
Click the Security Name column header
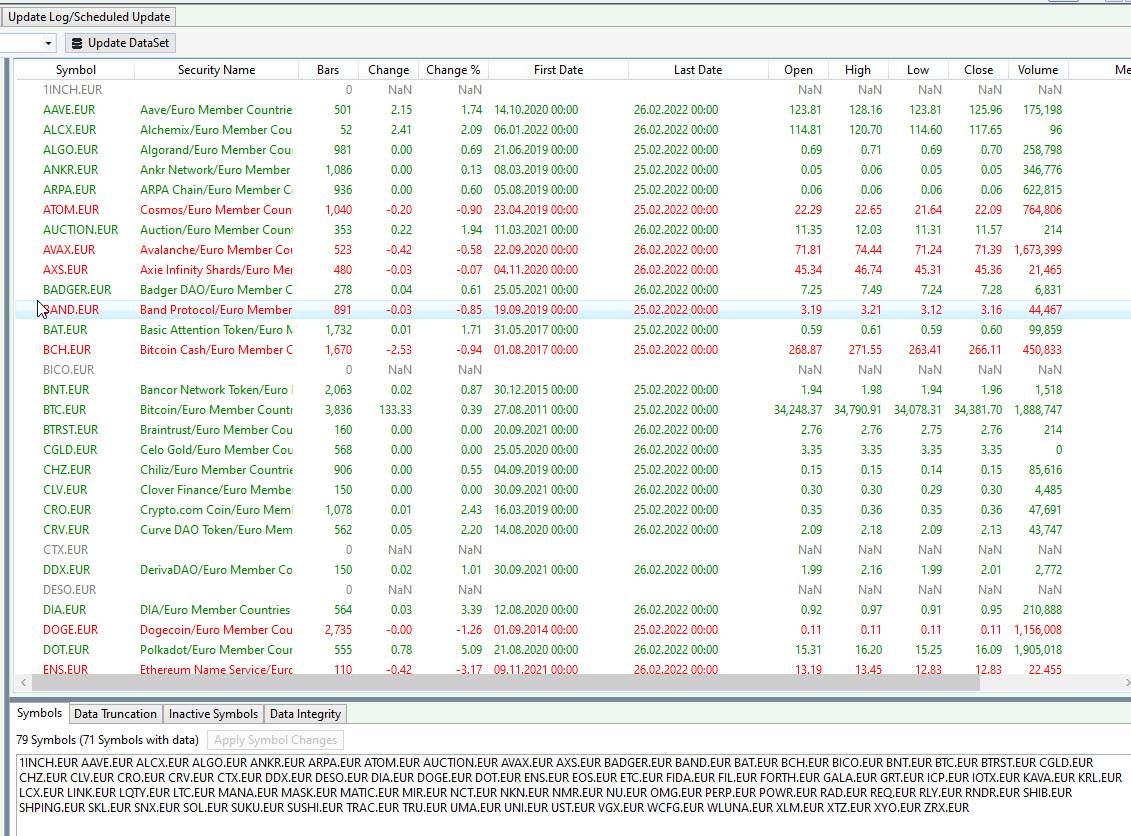pyautogui.click(x=216, y=70)
